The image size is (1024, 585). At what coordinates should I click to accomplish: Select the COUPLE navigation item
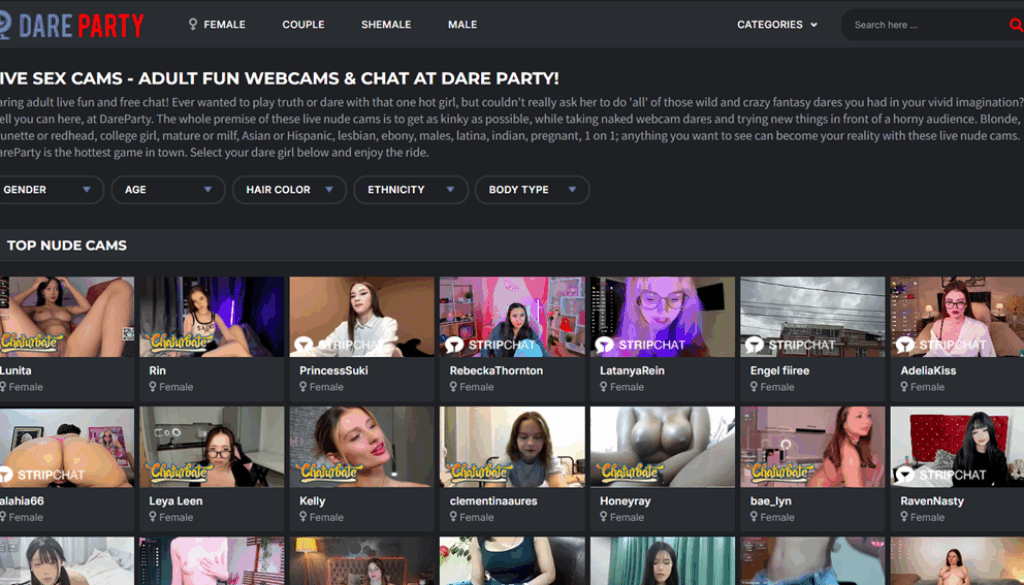(x=303, y=24)
